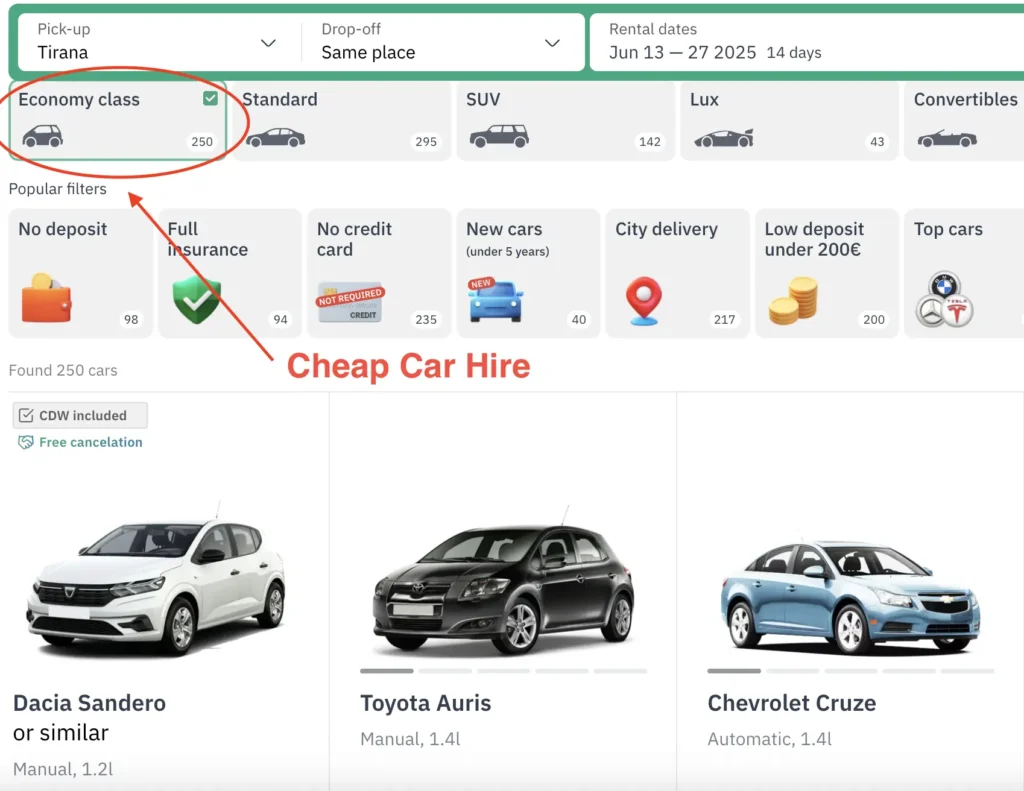Click Chevrolet Cruze first photo slider segment
The width and height of the screenshot is (1024, 791).
(734, 671)
